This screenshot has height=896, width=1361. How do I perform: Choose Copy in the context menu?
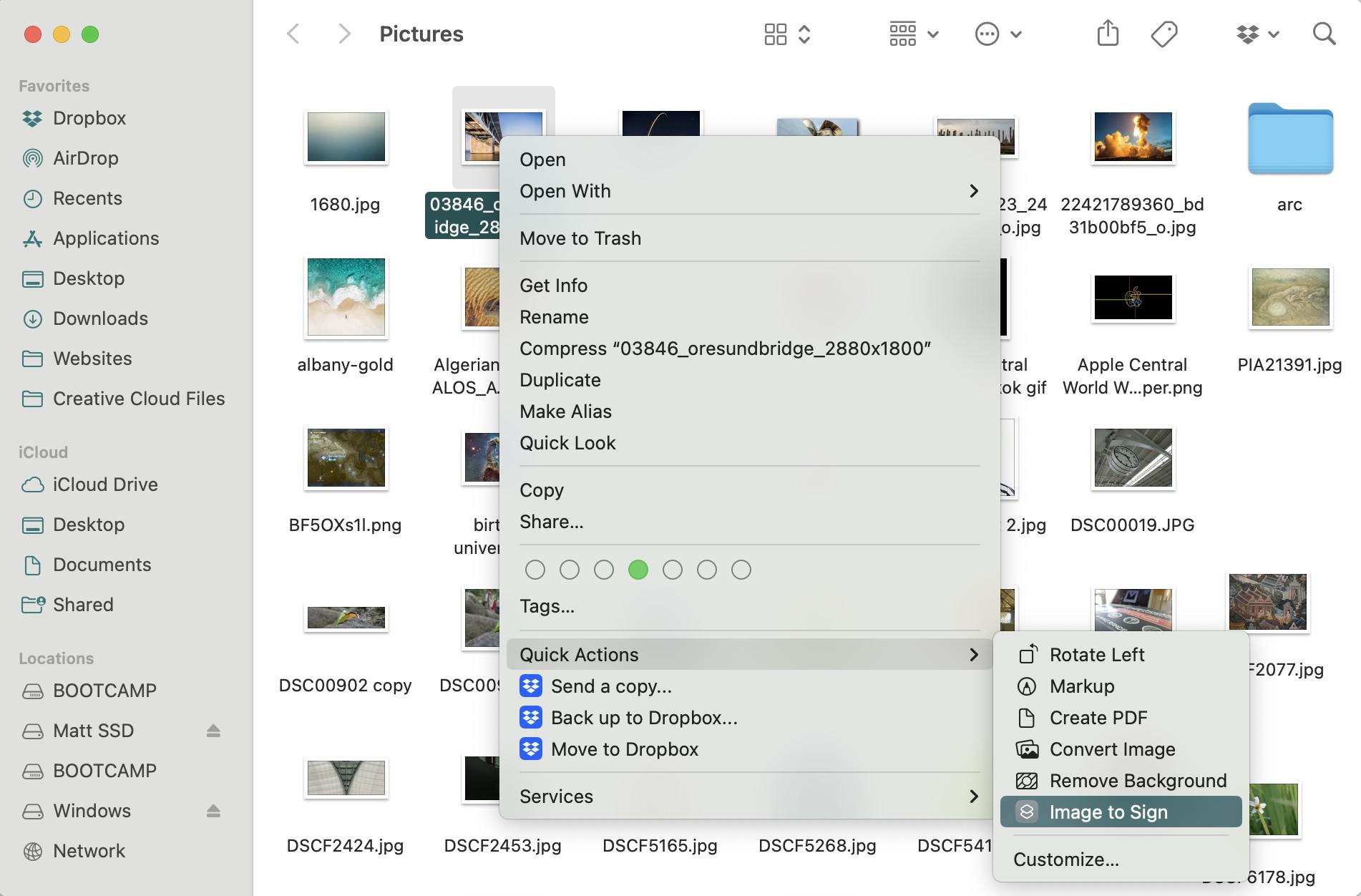[749, 490]
